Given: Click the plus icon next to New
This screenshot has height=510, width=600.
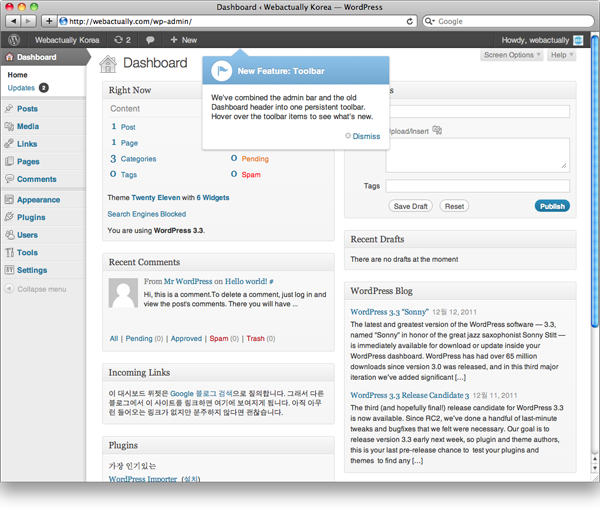Looking at the screenshot, I should tap(174, 40).
